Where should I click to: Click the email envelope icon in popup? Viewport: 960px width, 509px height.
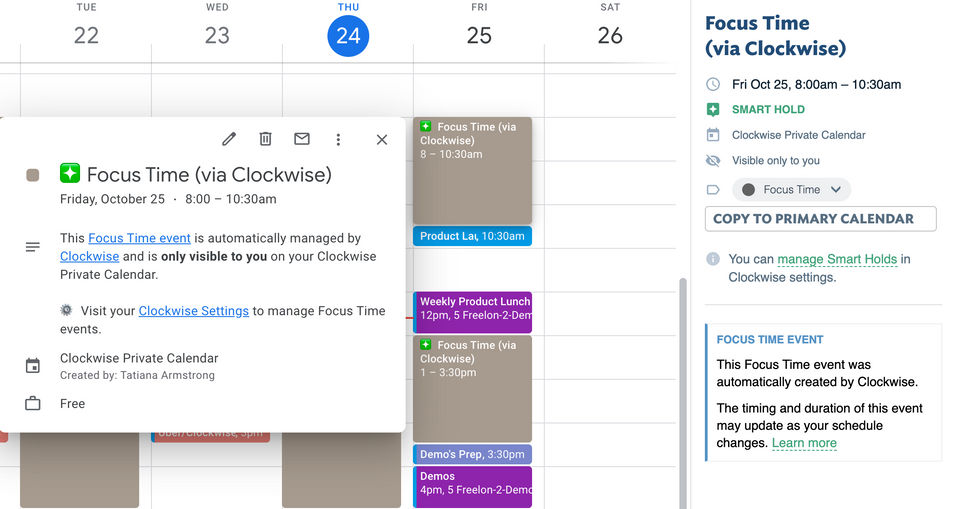[302, 140]
